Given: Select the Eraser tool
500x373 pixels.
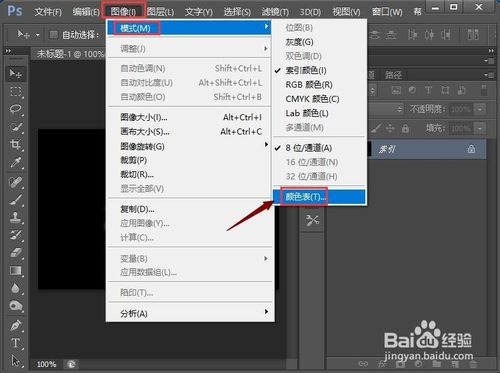Looking at the screenshot, I should coord(15,253).
